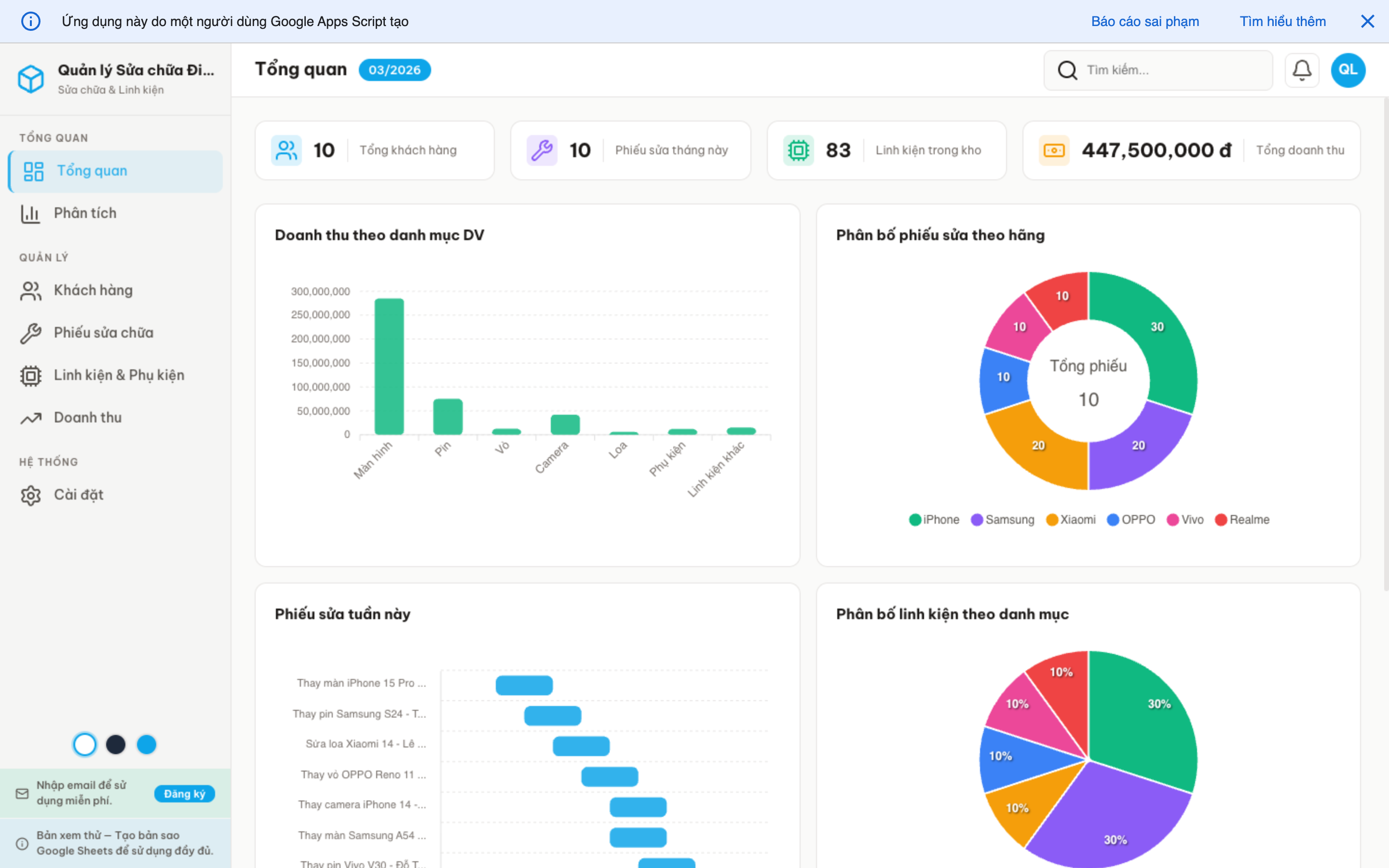The width and height of the screenshot is (1389, 868).
Task: Click the cube app logo icon
Action: 30,79
